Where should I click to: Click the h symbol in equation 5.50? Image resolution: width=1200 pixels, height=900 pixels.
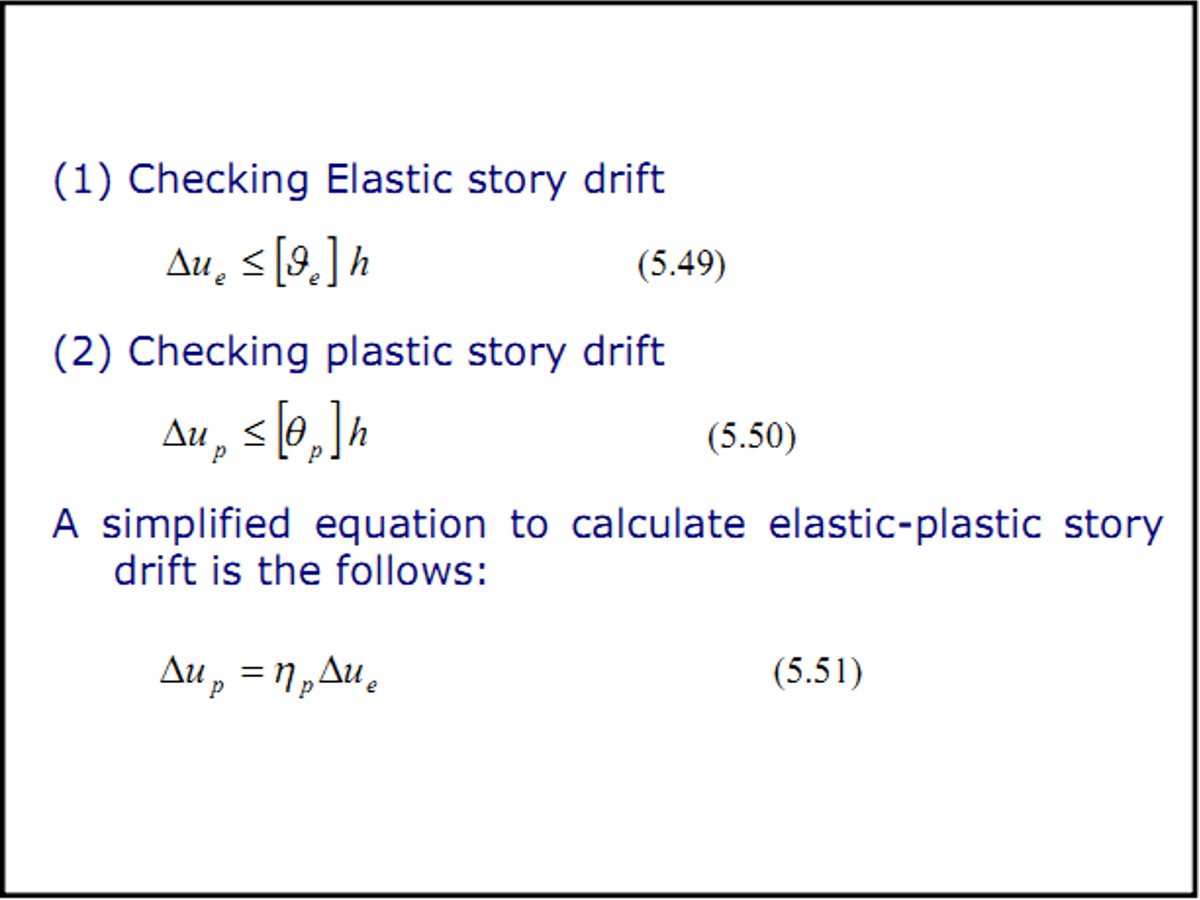359,438
